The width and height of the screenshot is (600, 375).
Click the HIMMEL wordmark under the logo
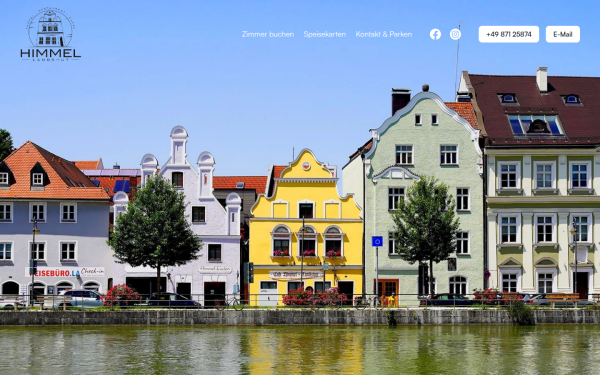(x=51, y=53)
